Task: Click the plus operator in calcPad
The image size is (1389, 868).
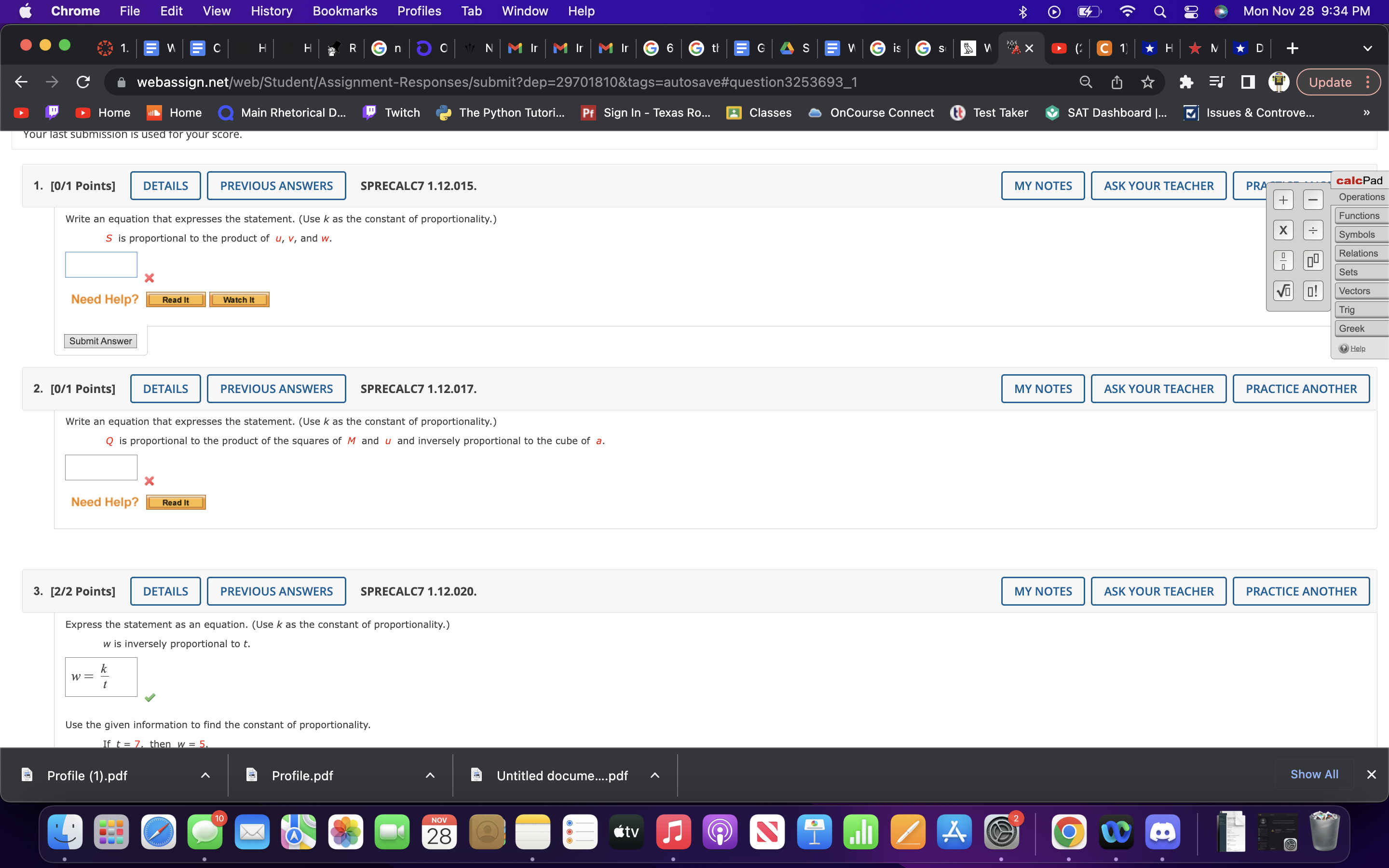Action: (x=1284, y=199)
